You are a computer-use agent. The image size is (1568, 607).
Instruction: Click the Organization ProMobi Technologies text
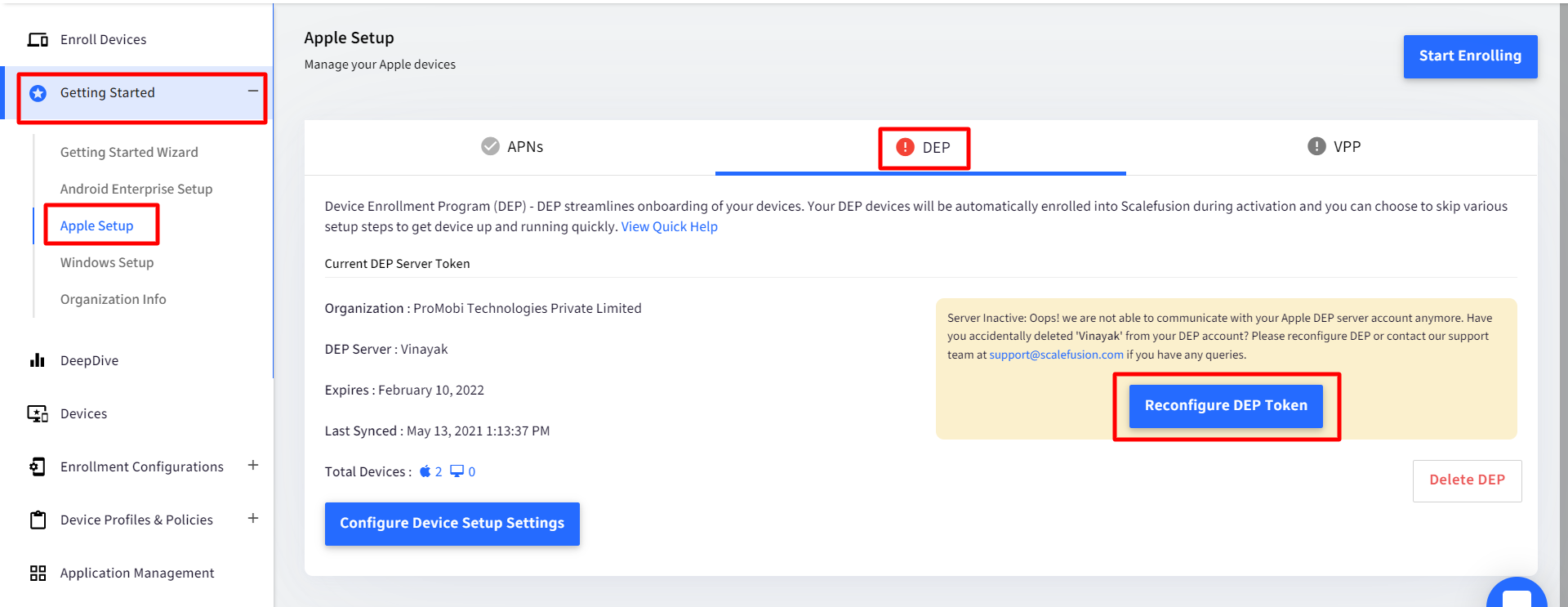tap(483, 308)
